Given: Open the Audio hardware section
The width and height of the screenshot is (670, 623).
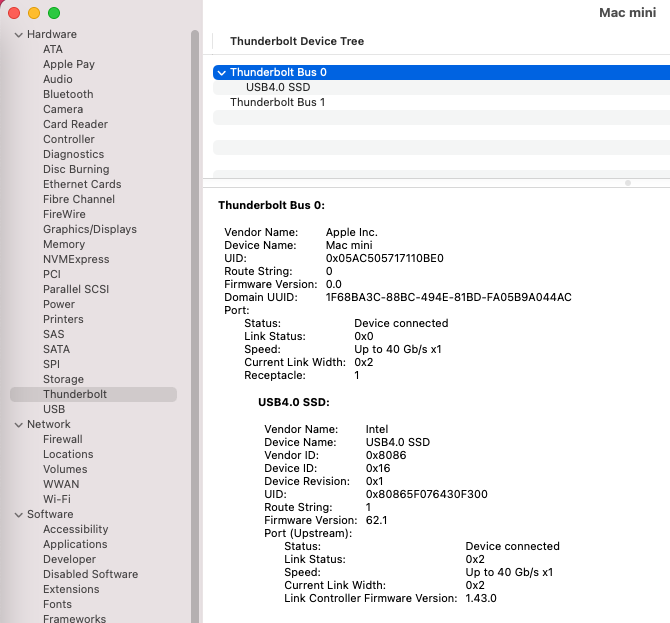Looking at the screenshot, I should [x=58, y=79].
